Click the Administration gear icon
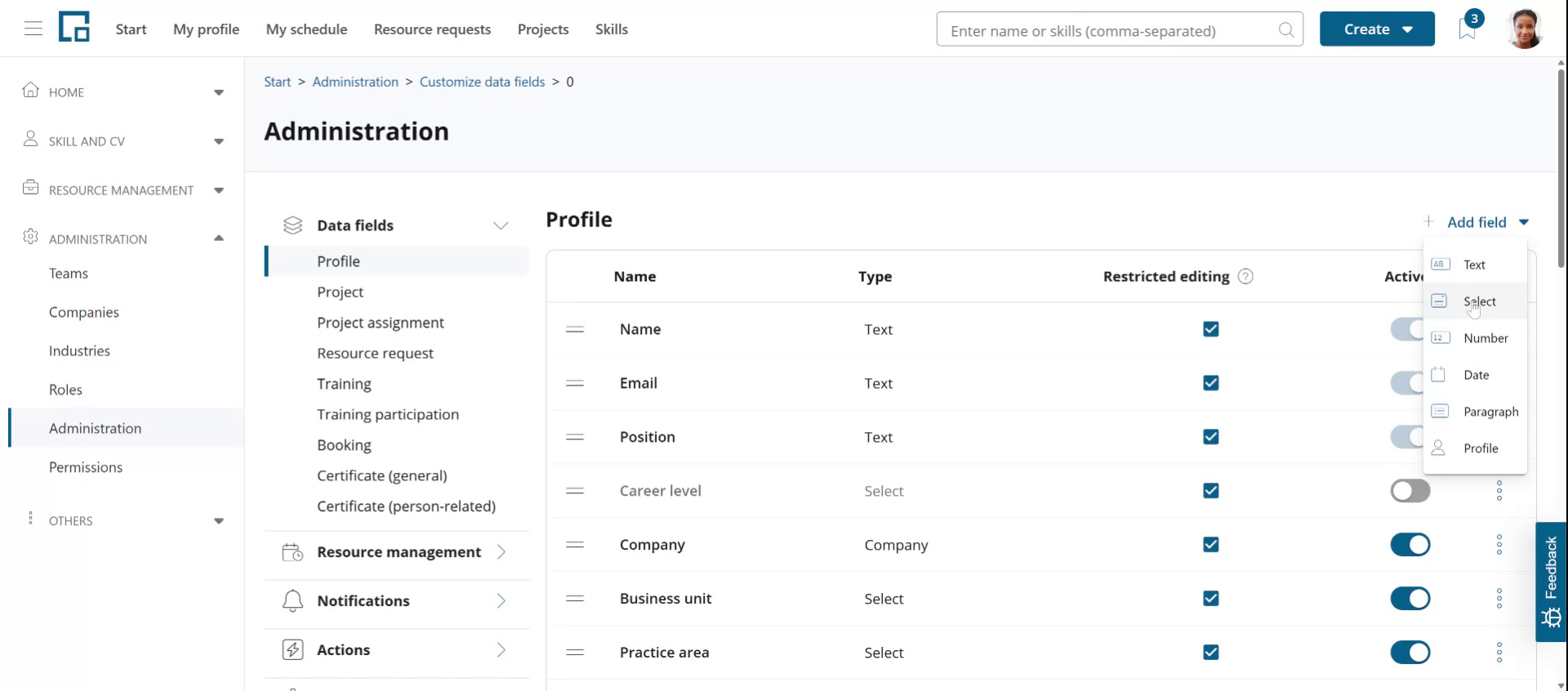1568x691 pixels. click(x=31, y=237)
